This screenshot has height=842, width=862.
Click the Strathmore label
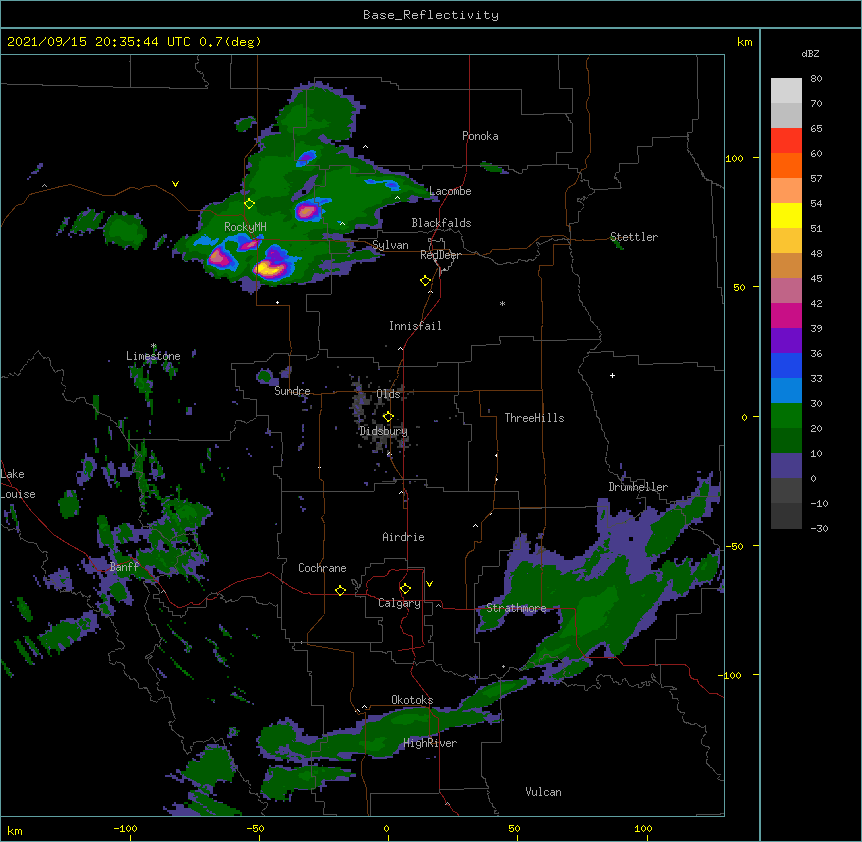tap(516, 608)
